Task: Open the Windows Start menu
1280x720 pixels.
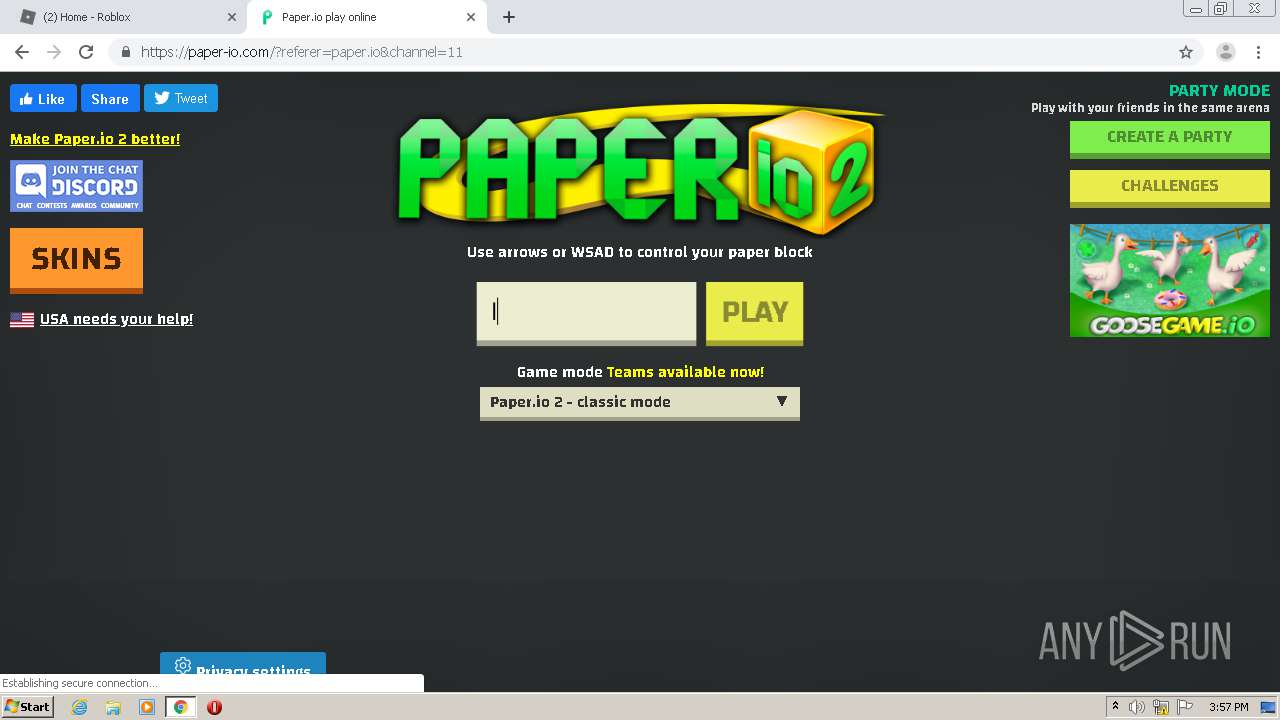Action: pos(27,706)
